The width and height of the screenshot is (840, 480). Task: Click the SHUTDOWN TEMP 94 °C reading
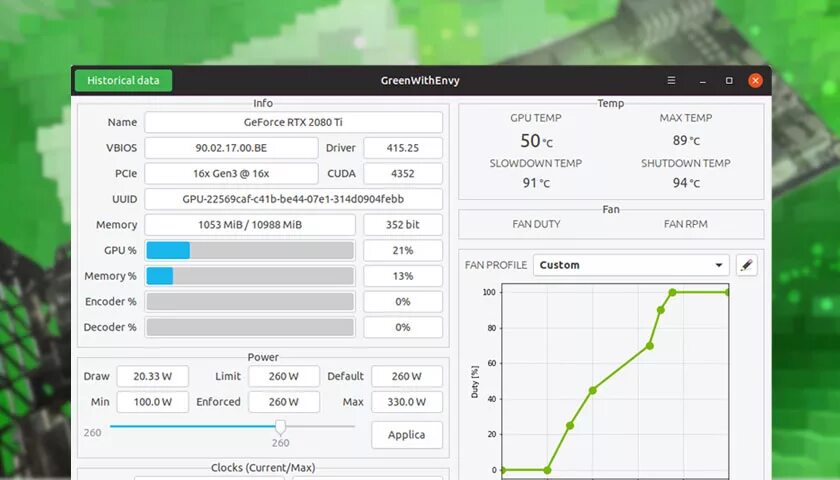pyautogui.click(x=686, y=183)
